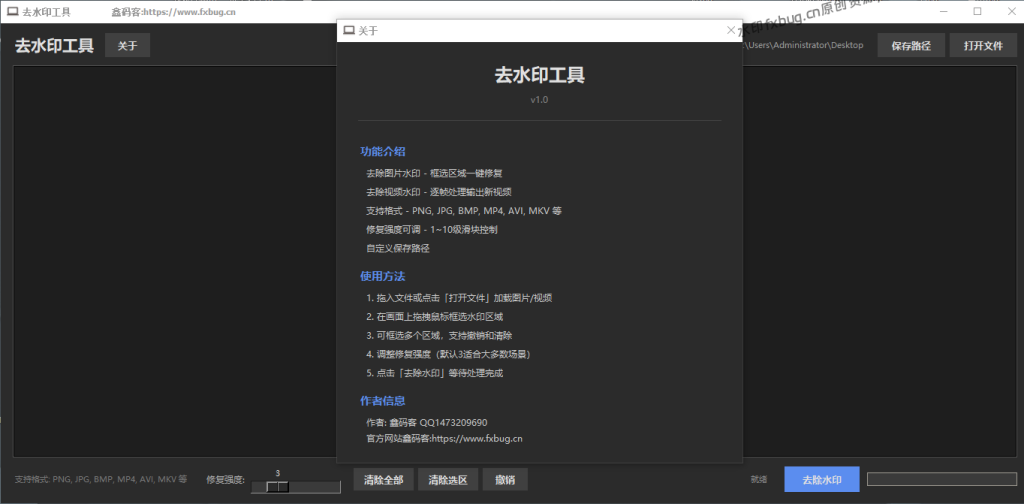This screenshot has width=1024, height=504.
Task: Click step 3 可框选多个区域 instruction
Action: point(439,336)
